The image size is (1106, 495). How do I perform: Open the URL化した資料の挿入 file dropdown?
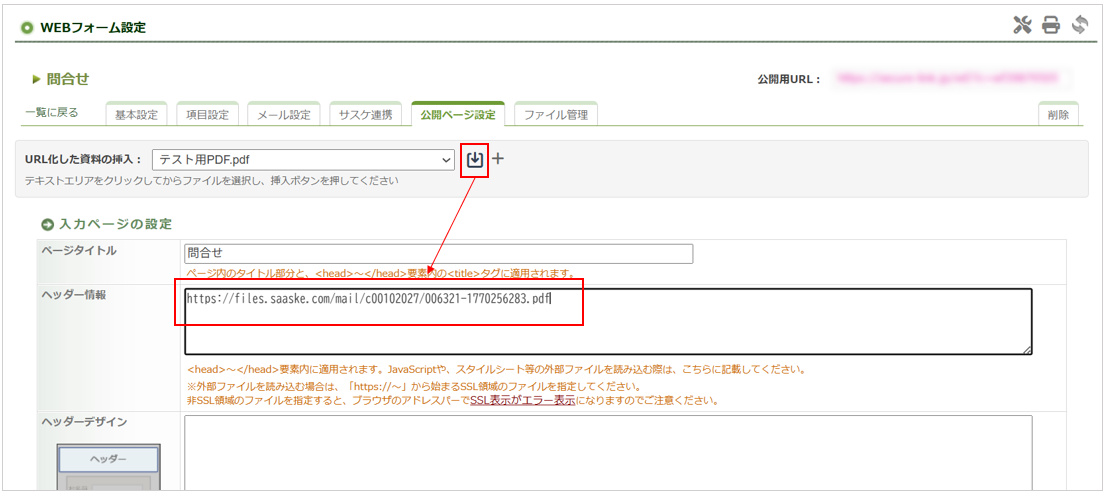(x=304, y=160)
